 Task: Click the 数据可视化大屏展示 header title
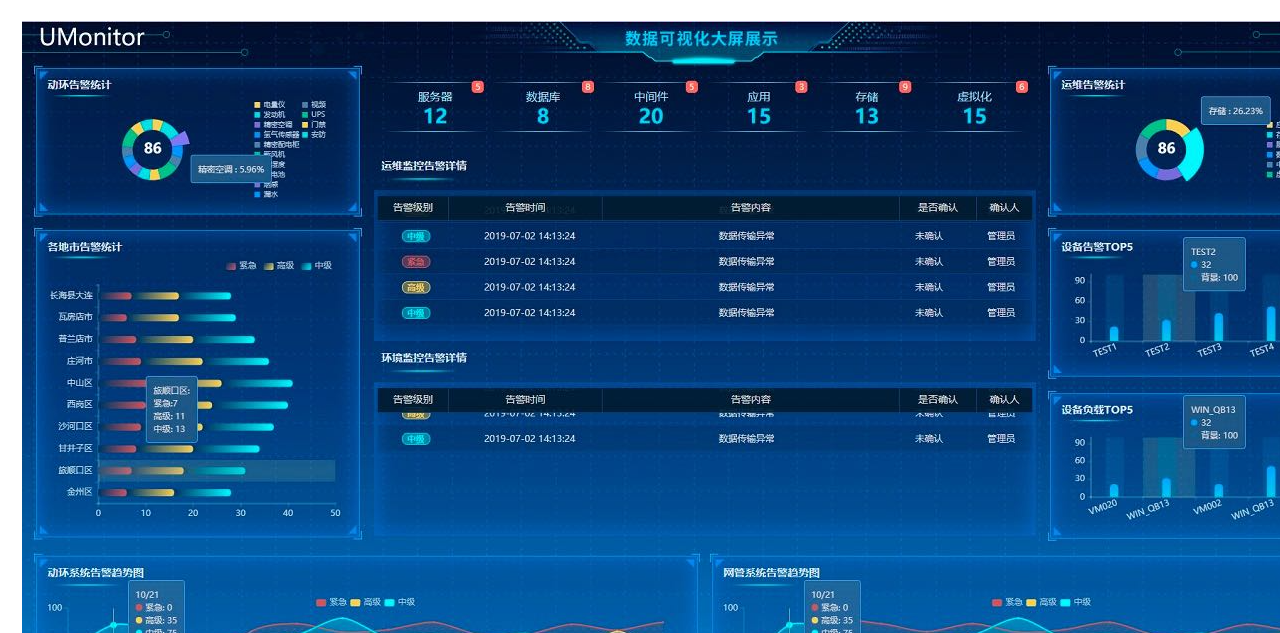tap(701, 39)
